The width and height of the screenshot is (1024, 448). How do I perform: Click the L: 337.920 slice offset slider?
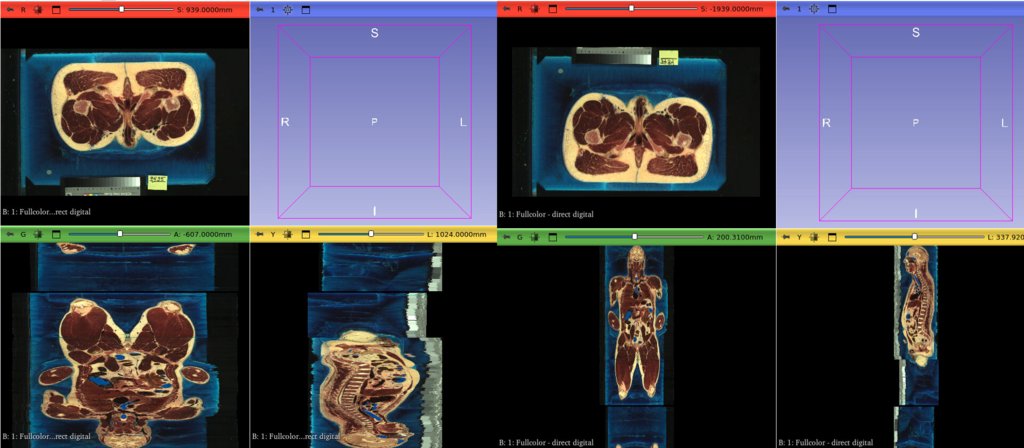pos(914,236)
